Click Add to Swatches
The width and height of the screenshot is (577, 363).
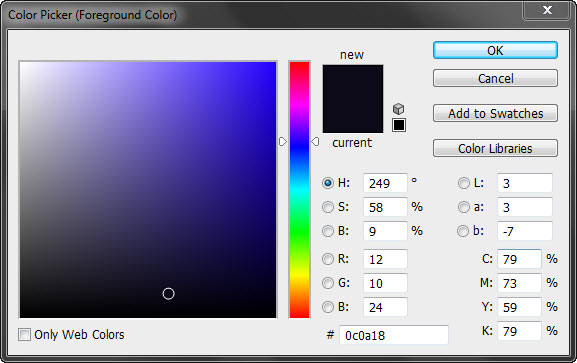(495, 113)
